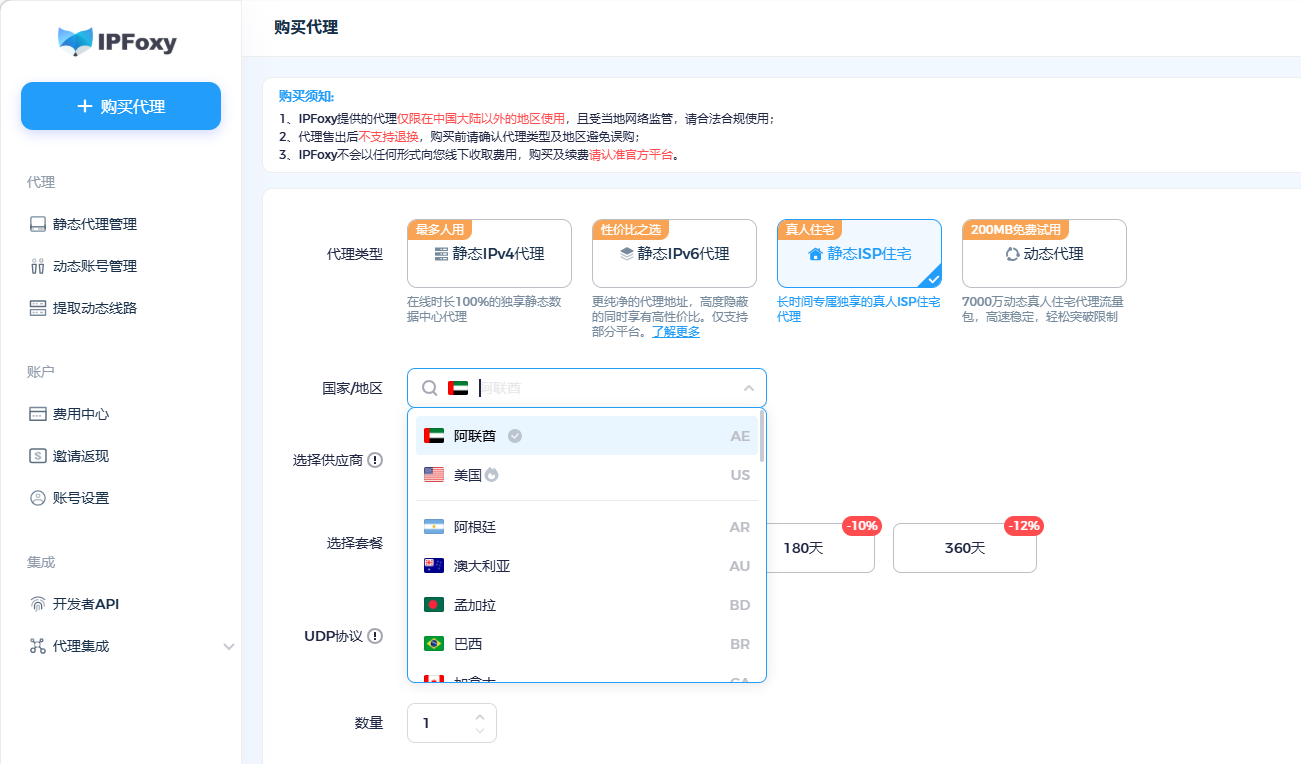
Task: Click the 动态账号管理 sidebar icon
Action: point(37,265)
